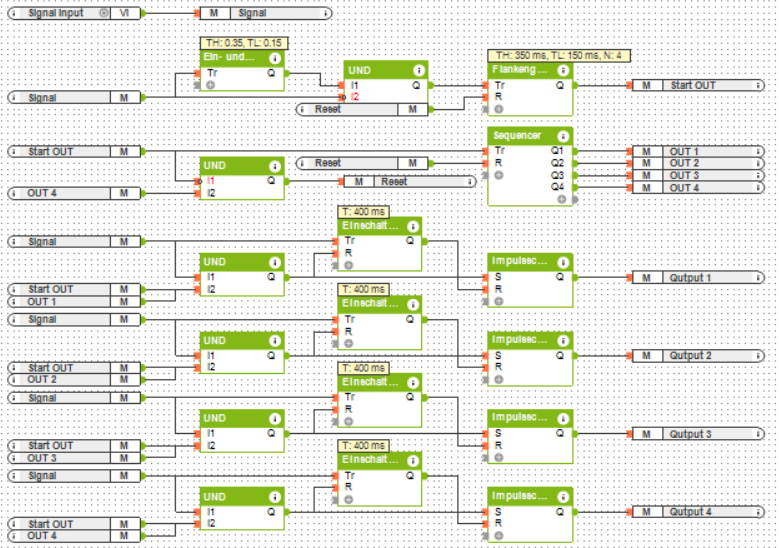This screenshot has width=779, height=548.
Task: Open info icon on the Ein- und... block
Action: [275, 58]
